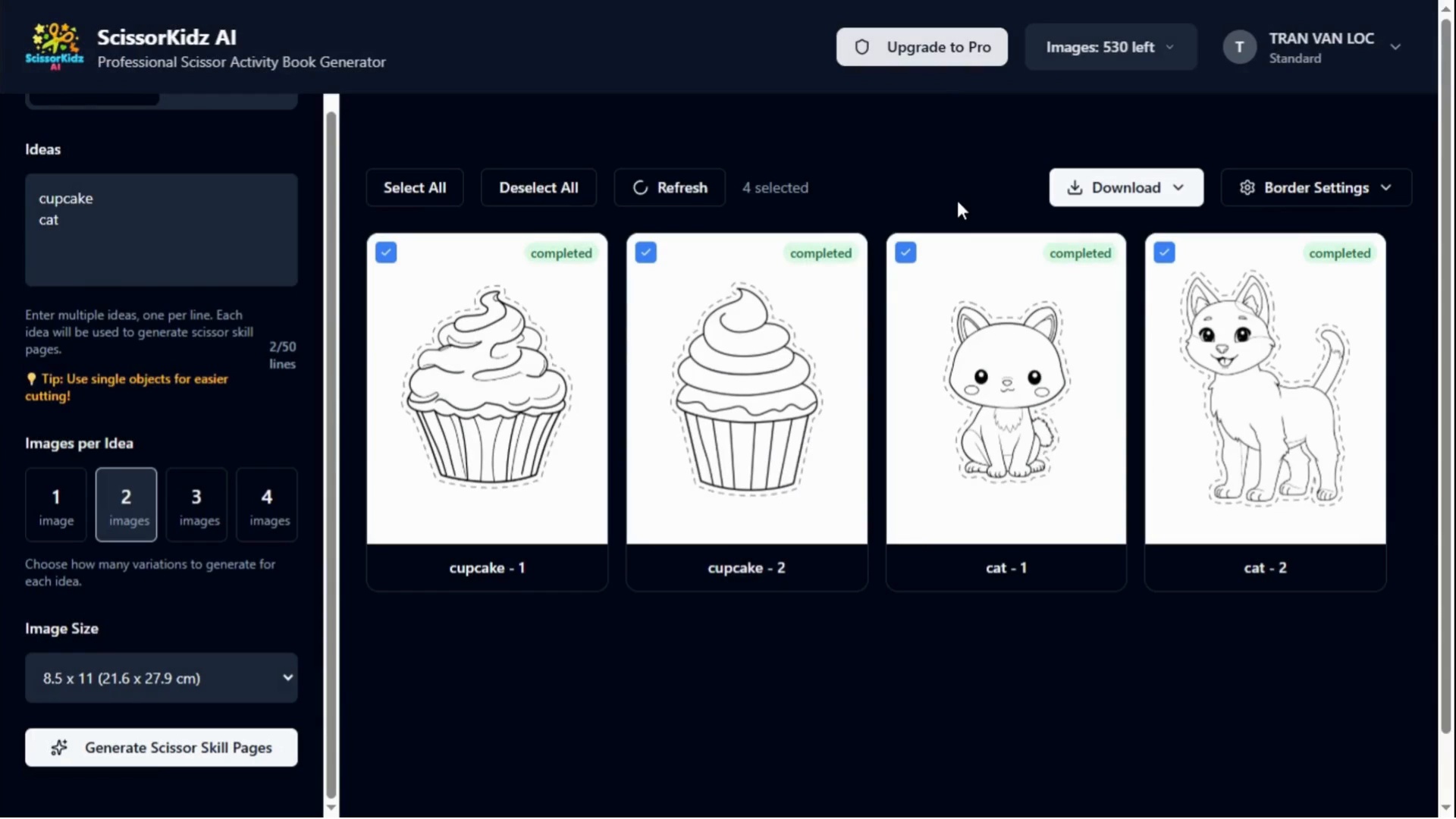The image size is (1456, 819).
Task: Uncheck the cupcake - 1 checkbox
Action: [386, 253]
